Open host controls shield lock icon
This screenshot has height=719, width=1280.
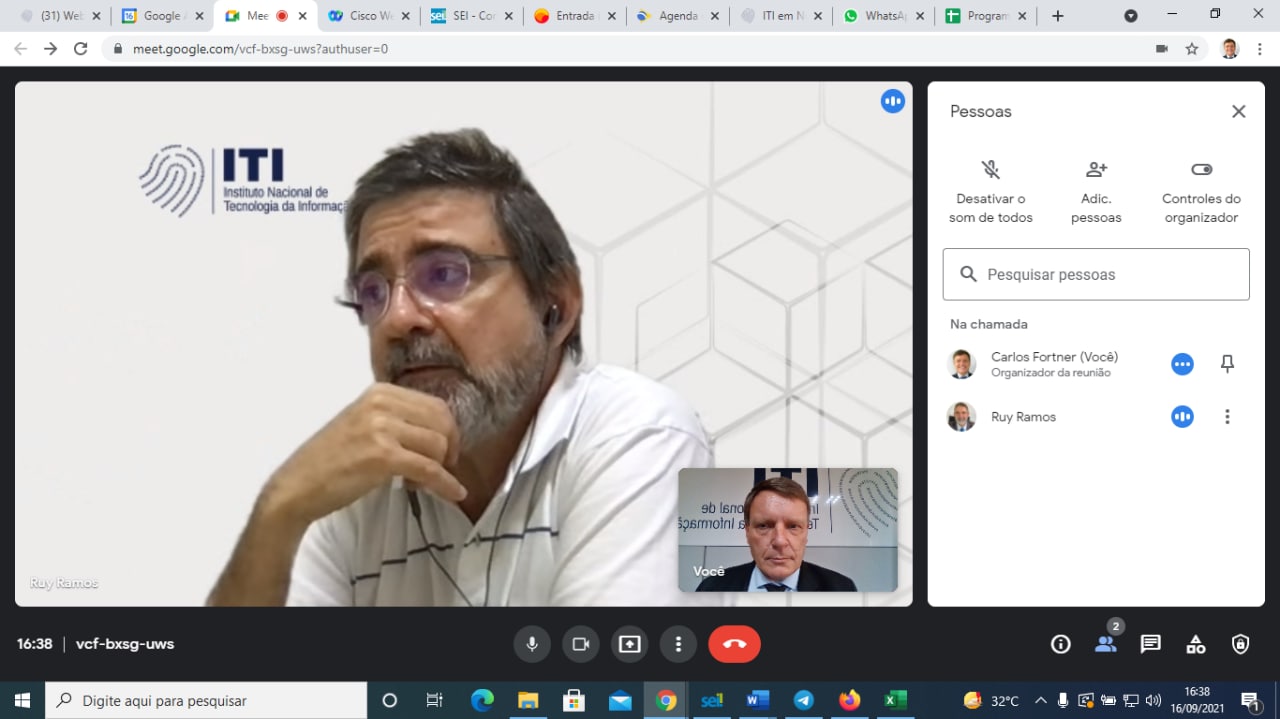[1240, 644]
